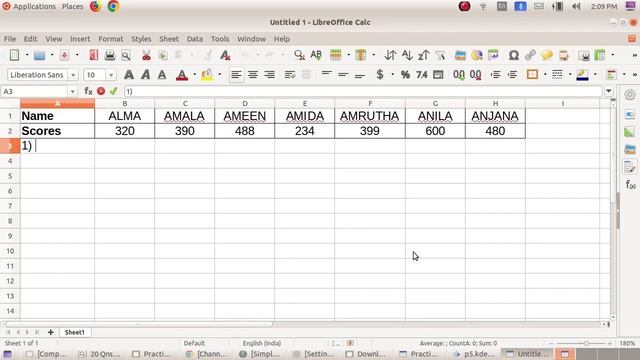Insert a chart

coord(477,55)
